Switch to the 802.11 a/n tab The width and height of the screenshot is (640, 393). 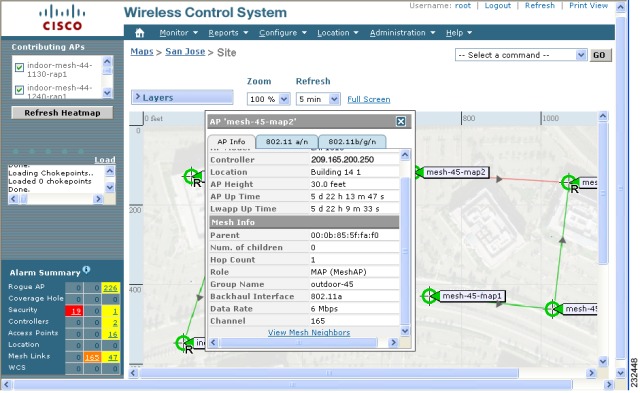[287, 142]
